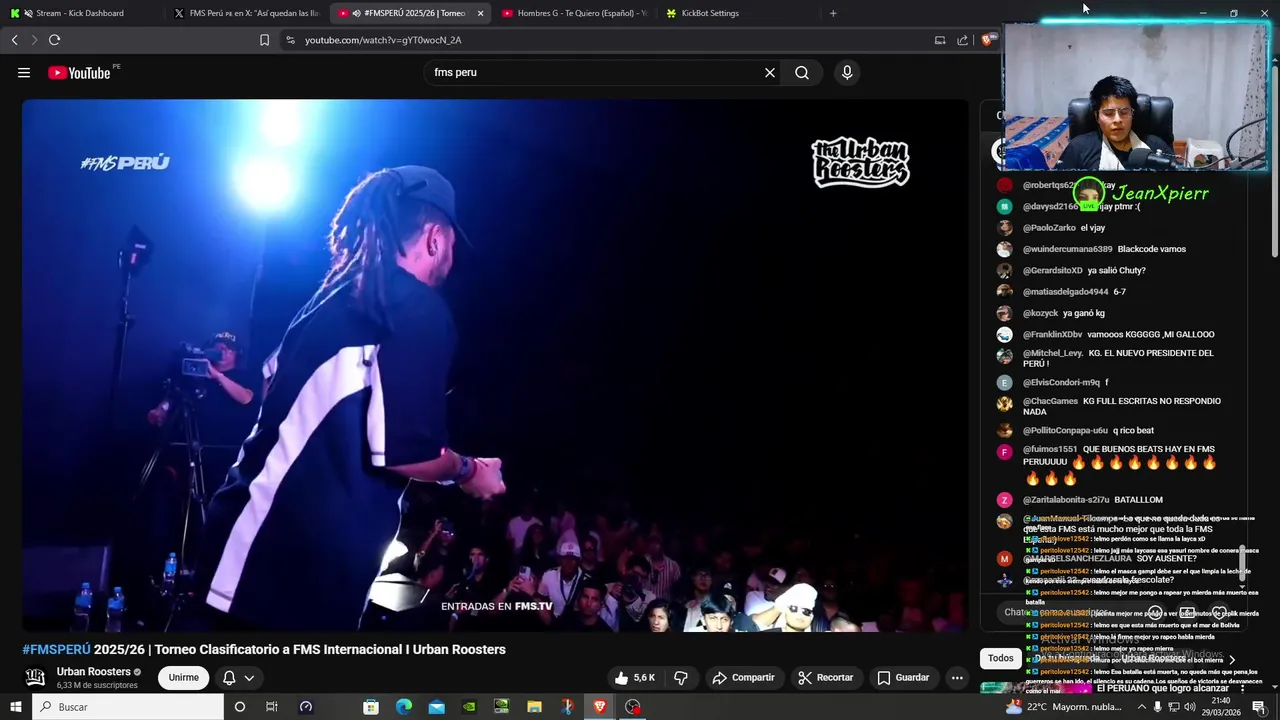Open Windows notification center icon
This screenshot has width=1280, height=720.
click(1259, 707)
